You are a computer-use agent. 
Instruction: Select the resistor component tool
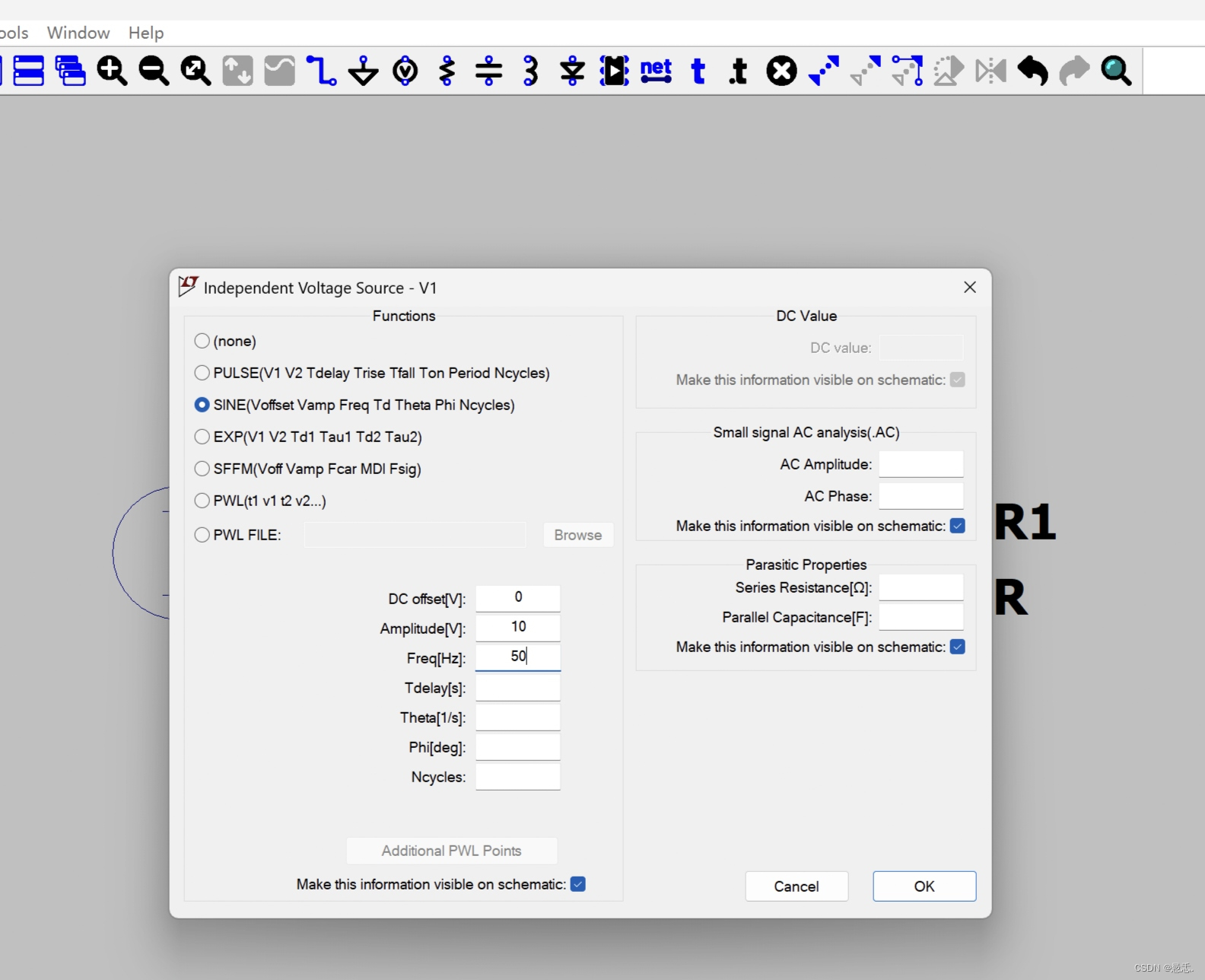[447, 71]
